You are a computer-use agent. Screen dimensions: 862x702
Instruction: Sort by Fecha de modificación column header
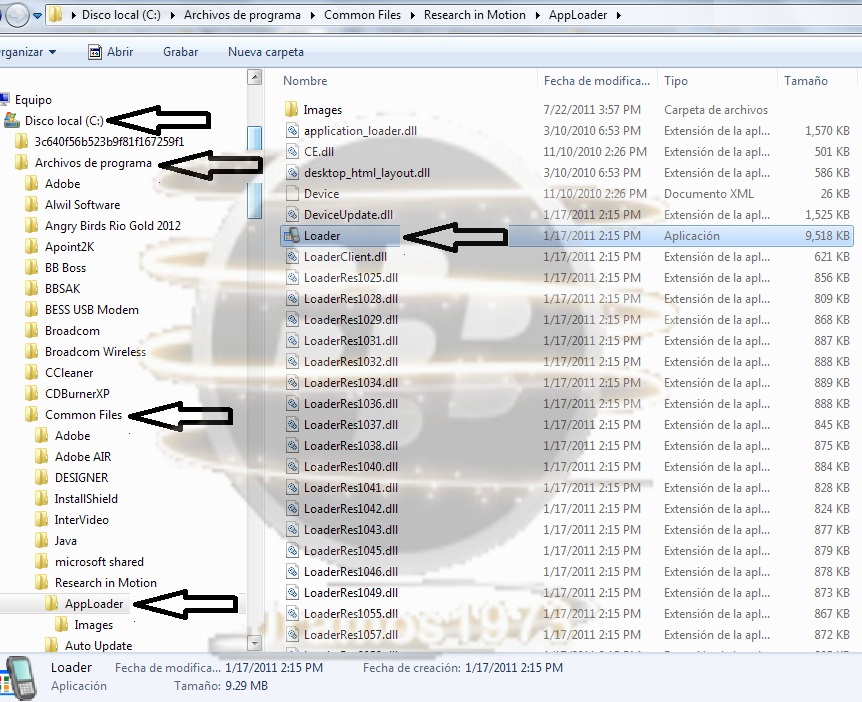coord(596,81)
